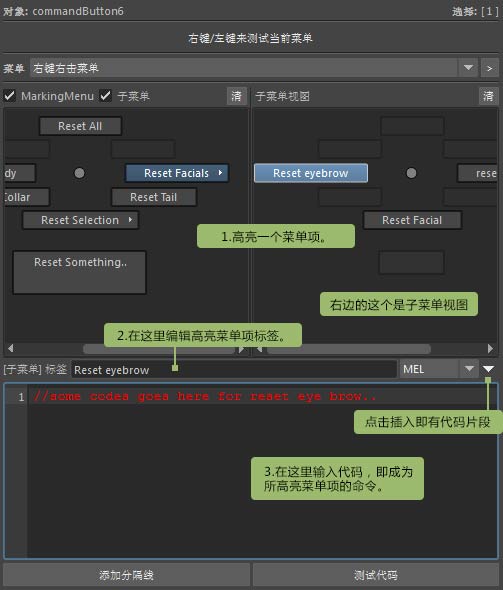The height and width of the screenshot is (590, 503).
Task: Click the horizontal scrollbar thumb of submenu view
Action: (x=349, y=349)
